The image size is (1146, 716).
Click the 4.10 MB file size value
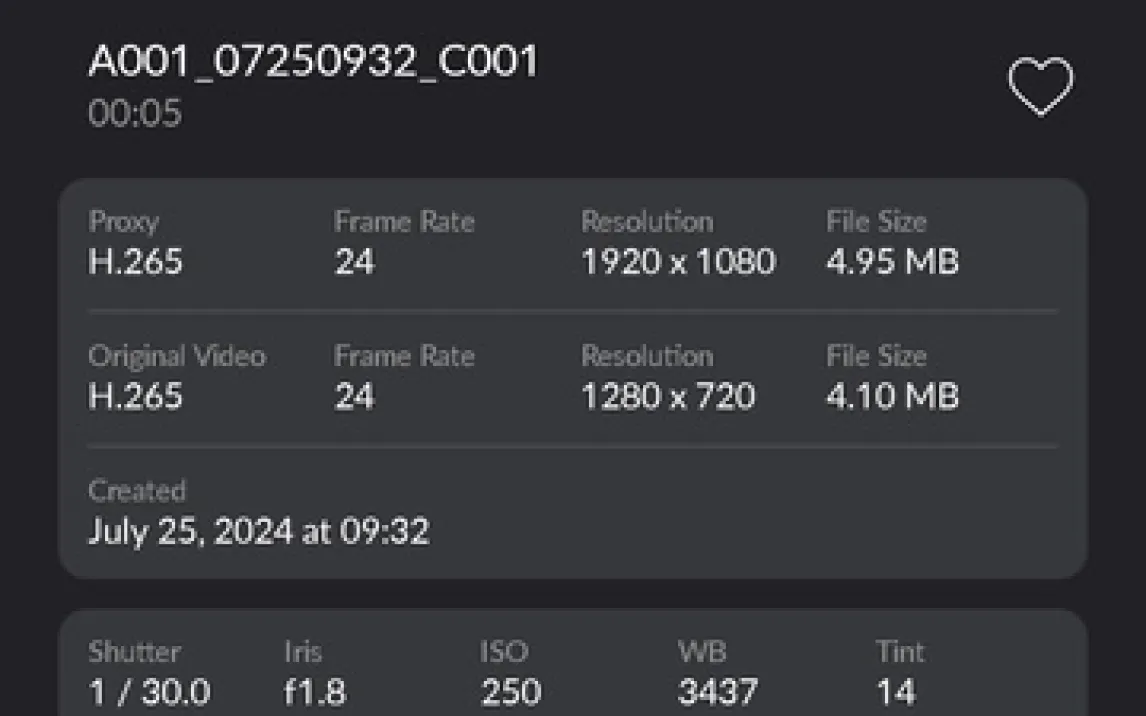pos(892,397)
